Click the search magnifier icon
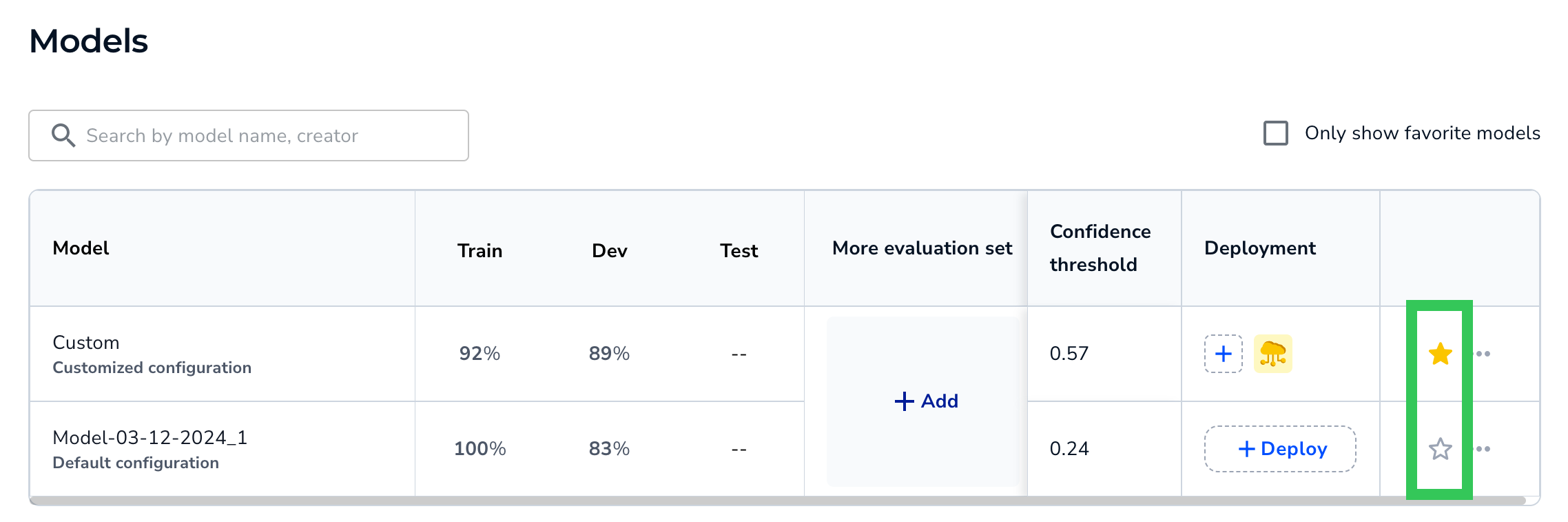Viewport: 1568px width, 522px height. (x=63, y=135)
